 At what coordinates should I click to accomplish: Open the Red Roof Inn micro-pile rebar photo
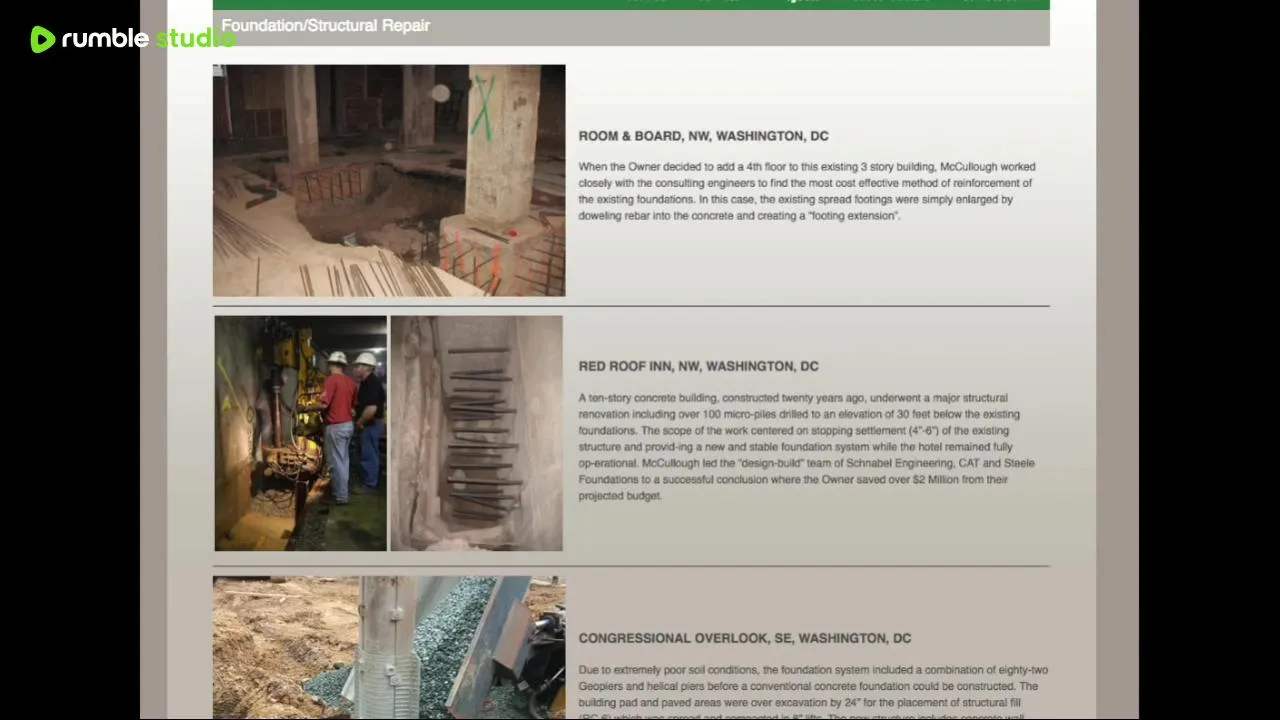476,433
